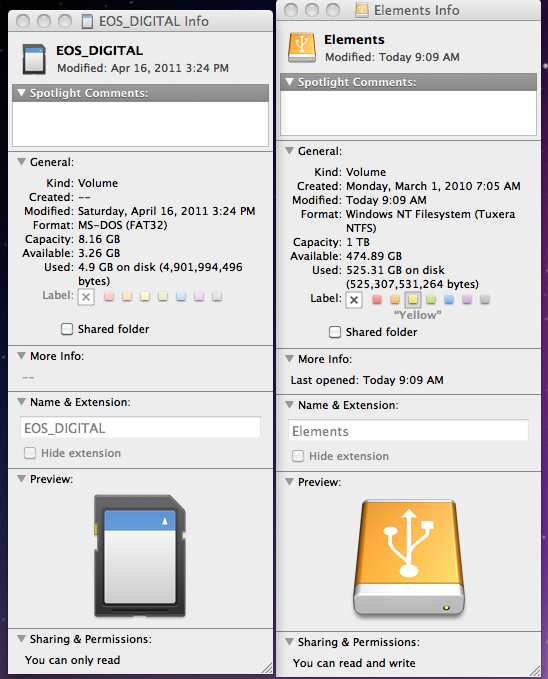548x679 pixels.
Task: Click the SD card icon in EOS_DIGITAL header
Action: tap(34, 59)
